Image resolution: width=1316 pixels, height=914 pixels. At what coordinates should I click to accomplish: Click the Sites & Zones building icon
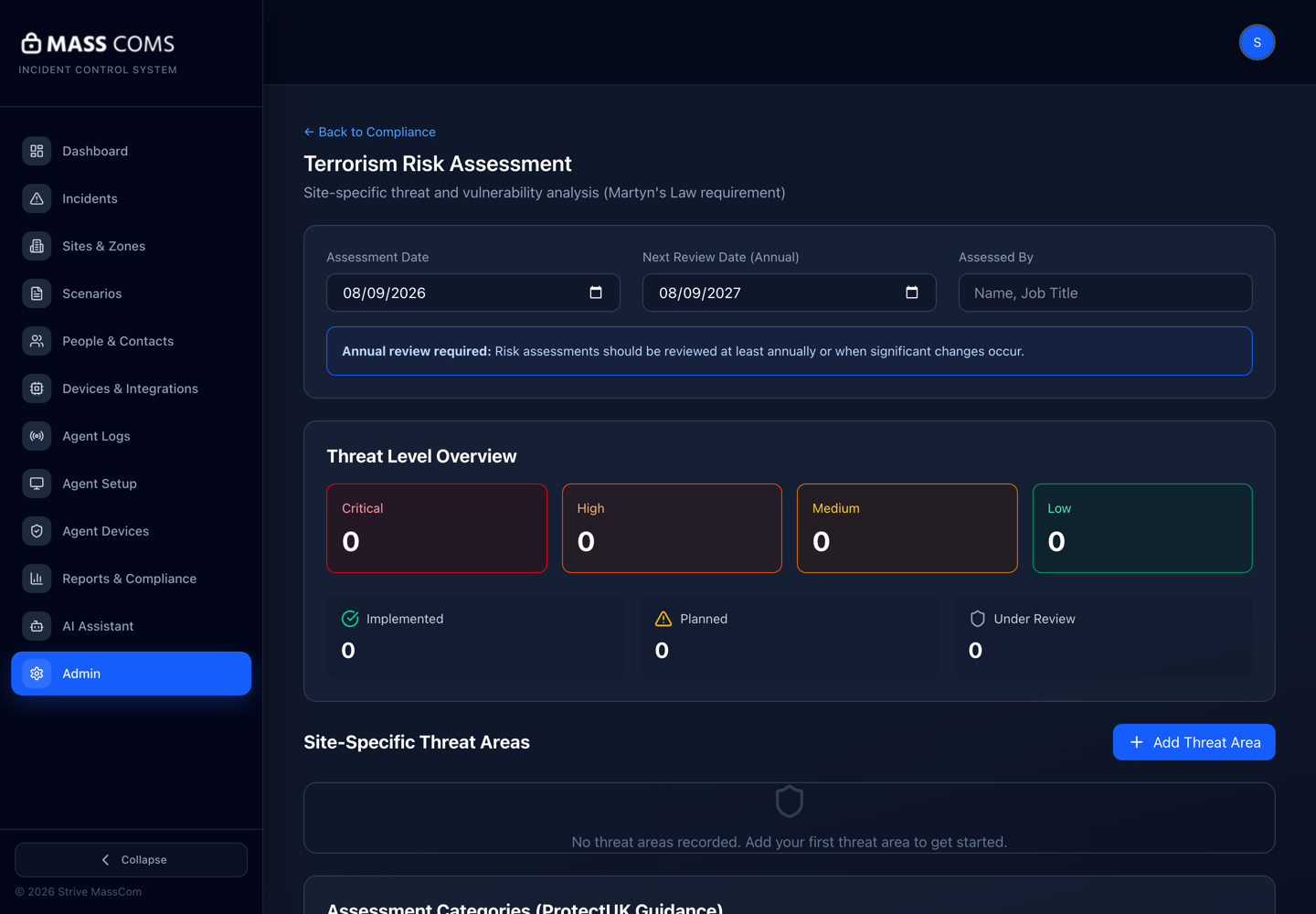tap(37, 246)
